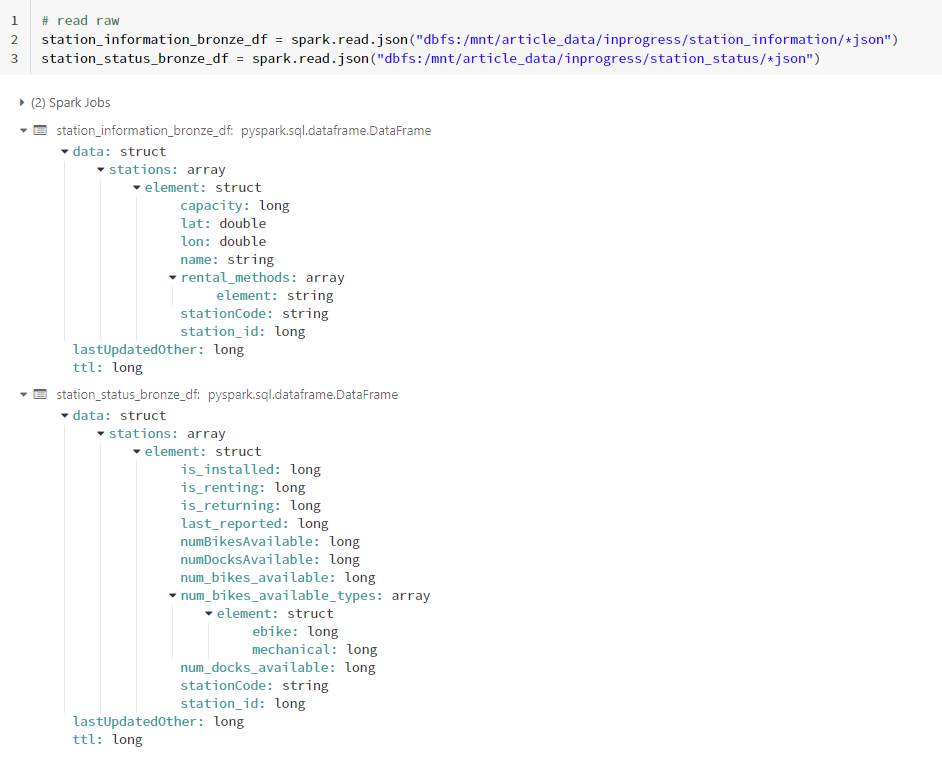Select the capacity: long field

coord(234,206)
